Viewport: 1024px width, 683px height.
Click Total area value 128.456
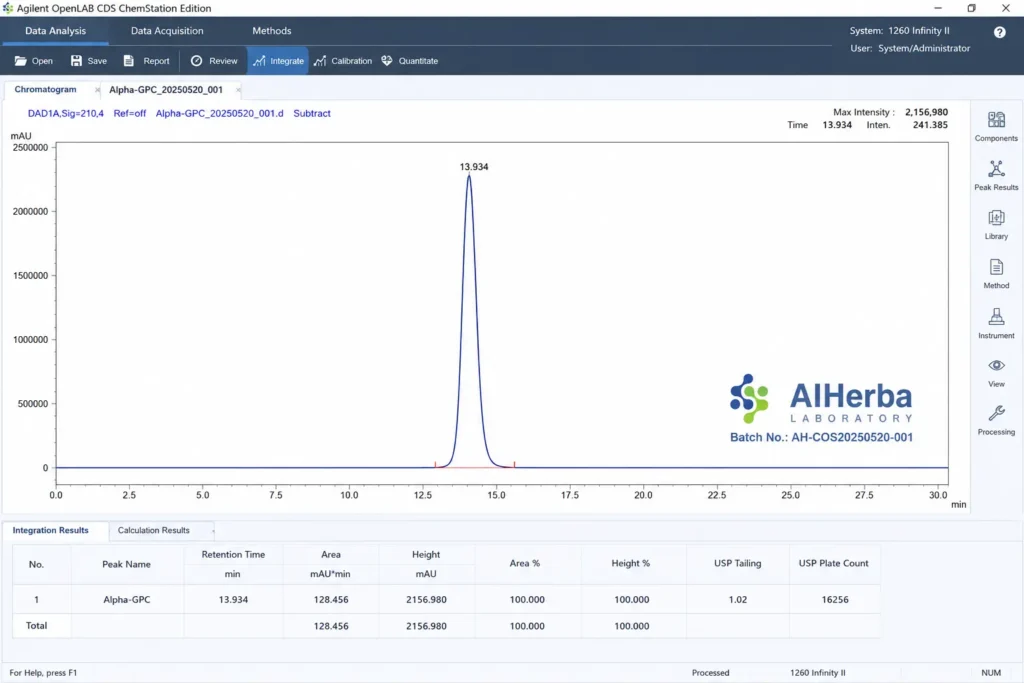pos(330,626)
